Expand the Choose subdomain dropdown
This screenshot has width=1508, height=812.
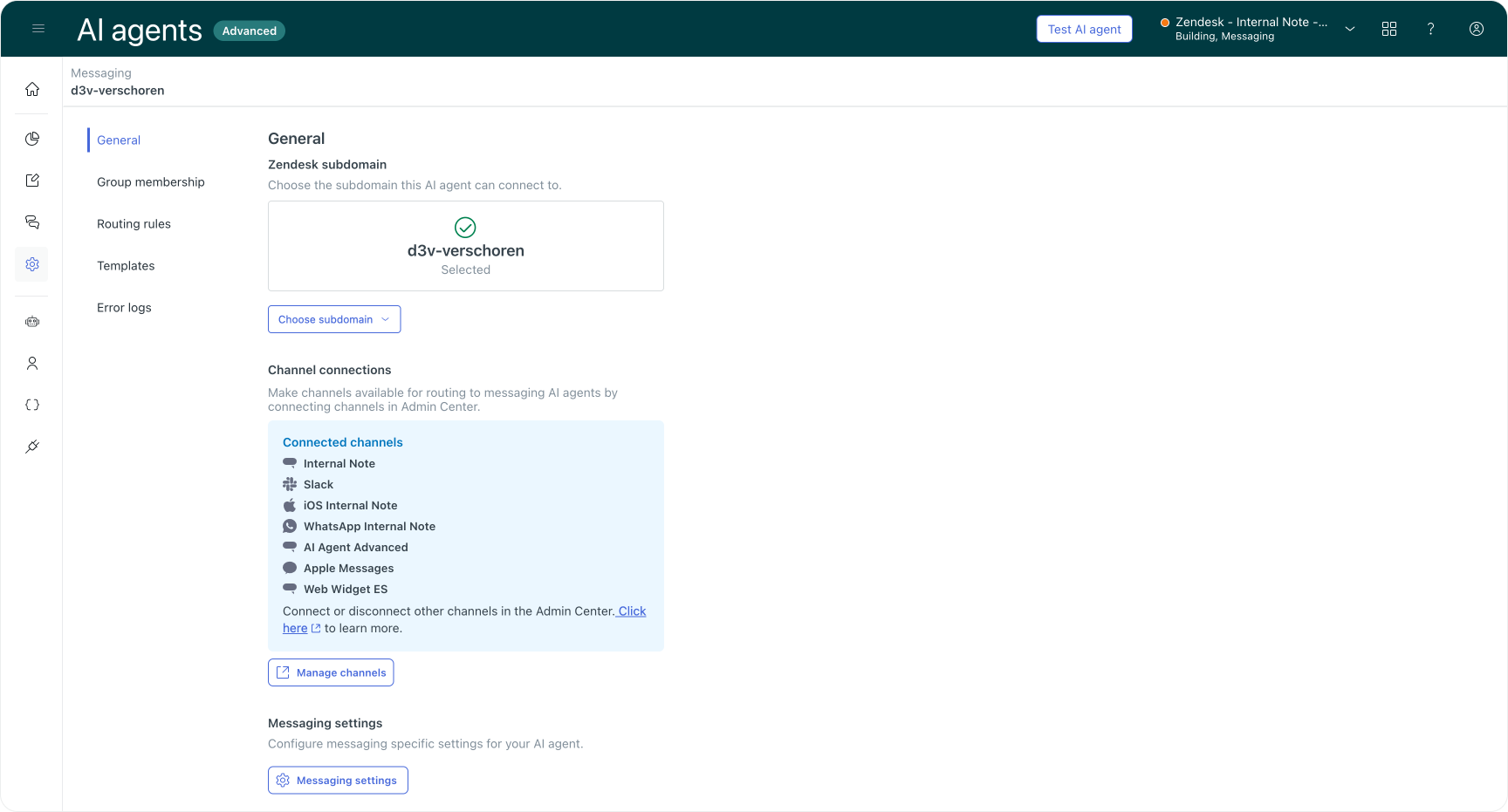pos(334,319)
